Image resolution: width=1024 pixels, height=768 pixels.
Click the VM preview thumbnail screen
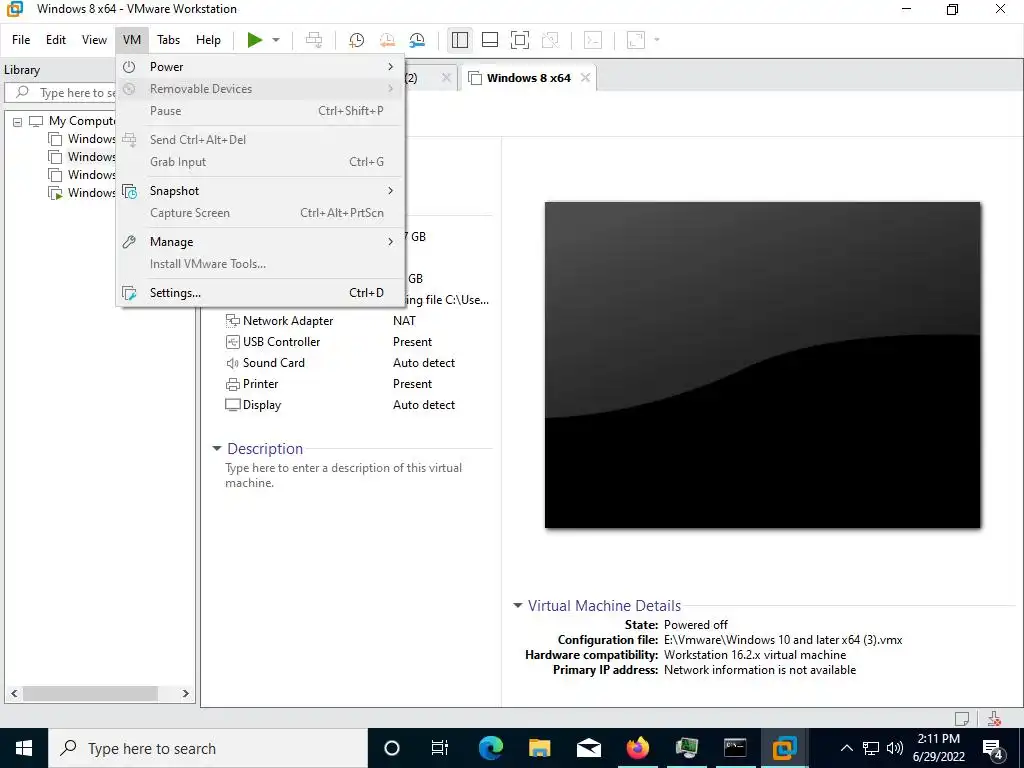click(762, 364)
